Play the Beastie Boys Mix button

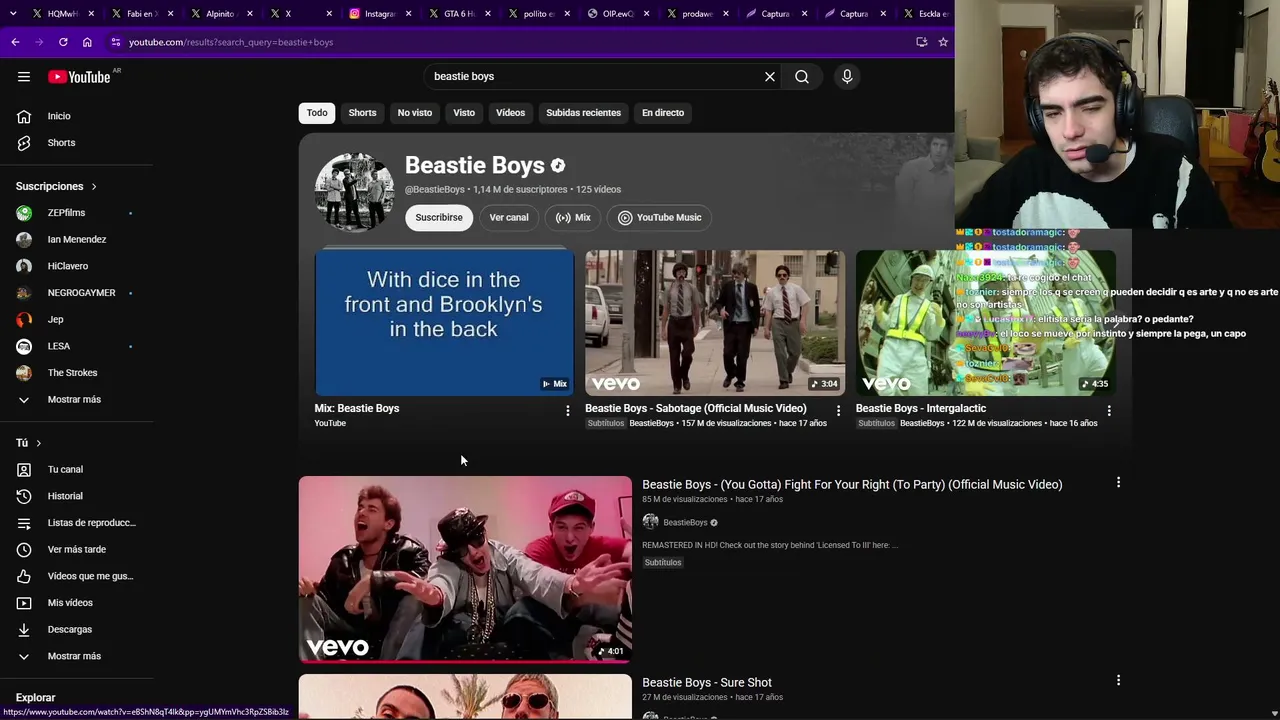[x=573, y=218]
